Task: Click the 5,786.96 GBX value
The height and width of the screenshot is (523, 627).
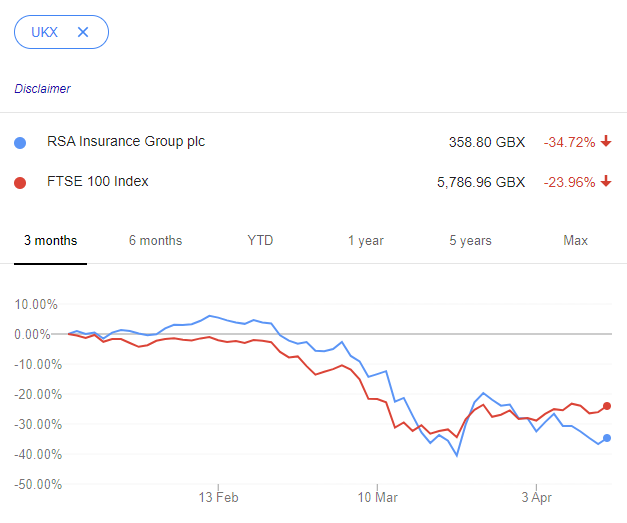Action: (481, 182)
